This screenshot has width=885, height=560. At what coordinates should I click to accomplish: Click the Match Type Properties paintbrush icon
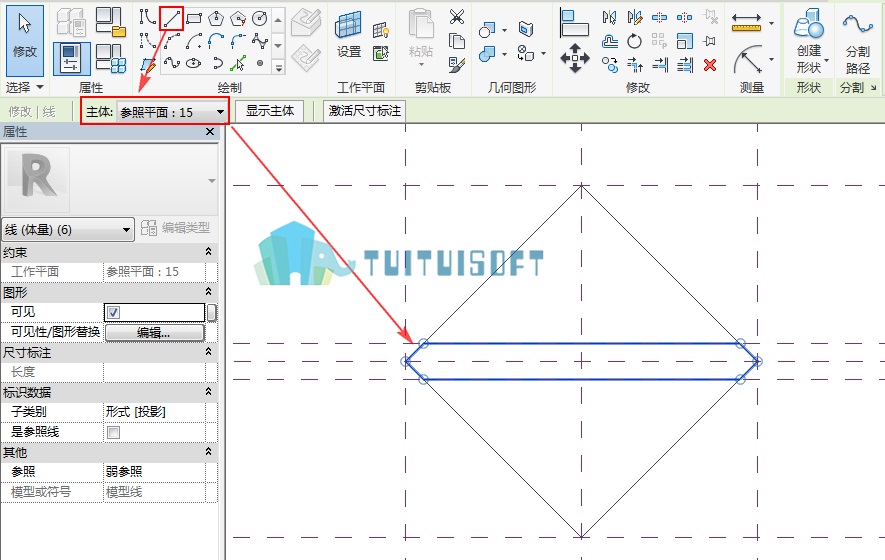click(x=457, y=64)
